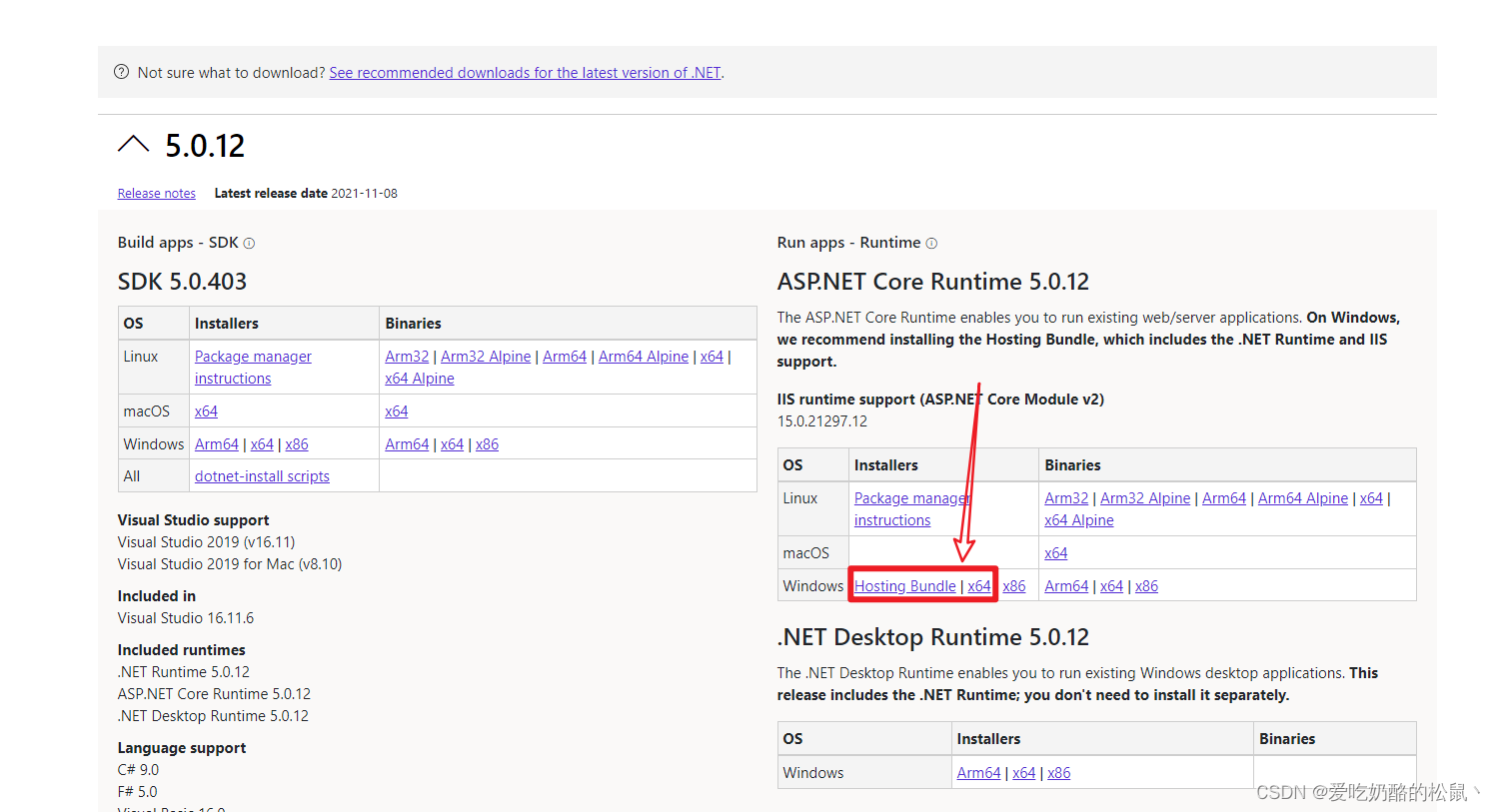Screen dimensions: 1495x812
Task: Download ASP.NET Core Linux Arm64 Alpine binary
Action: pos(1303,498)
